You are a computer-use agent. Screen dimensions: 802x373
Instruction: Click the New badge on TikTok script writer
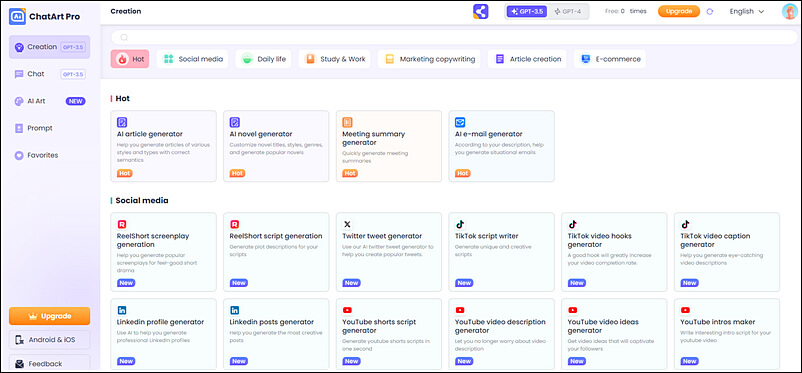[464, 283]
